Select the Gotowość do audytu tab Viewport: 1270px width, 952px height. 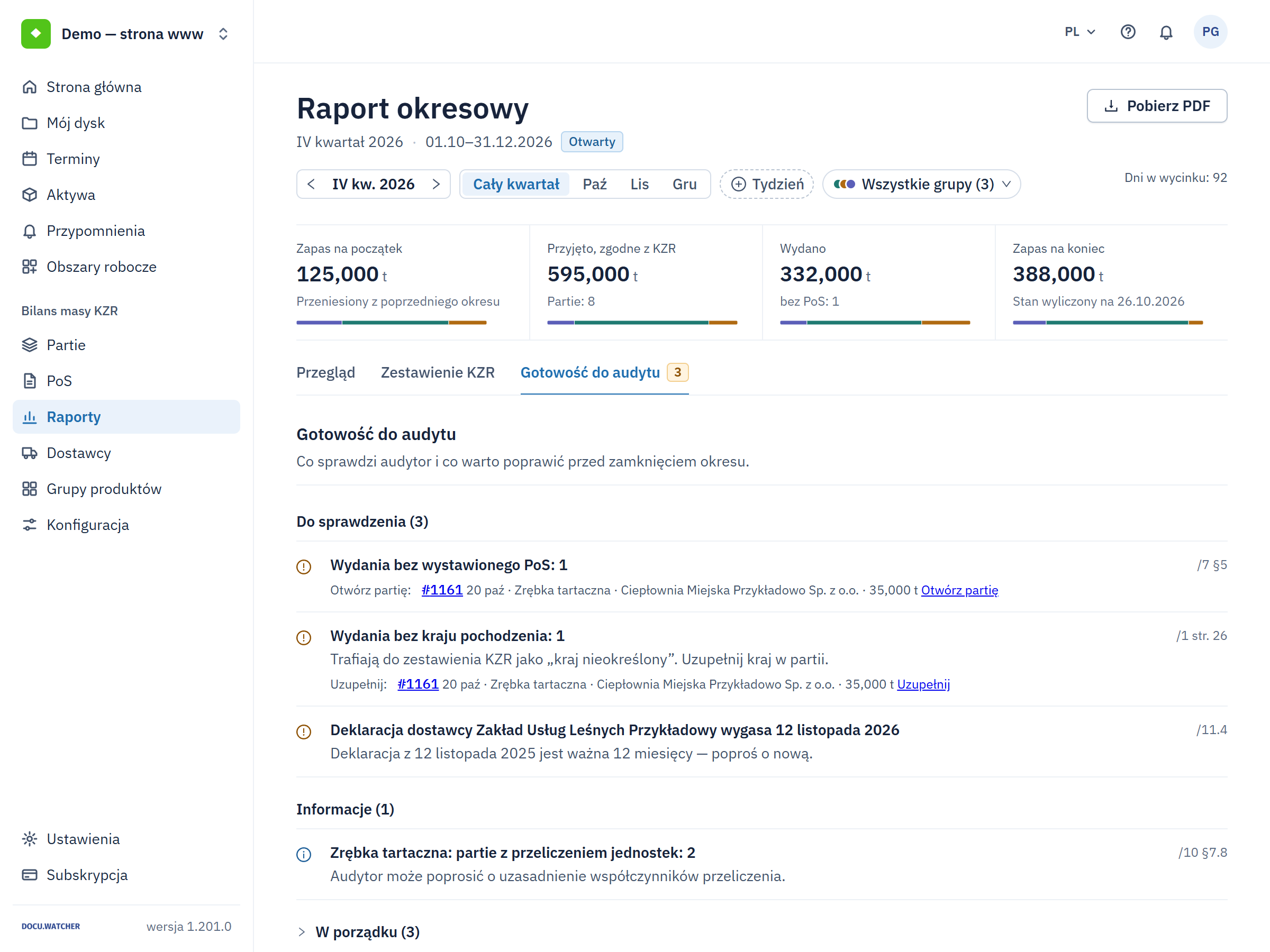click(x=604, y=372)
